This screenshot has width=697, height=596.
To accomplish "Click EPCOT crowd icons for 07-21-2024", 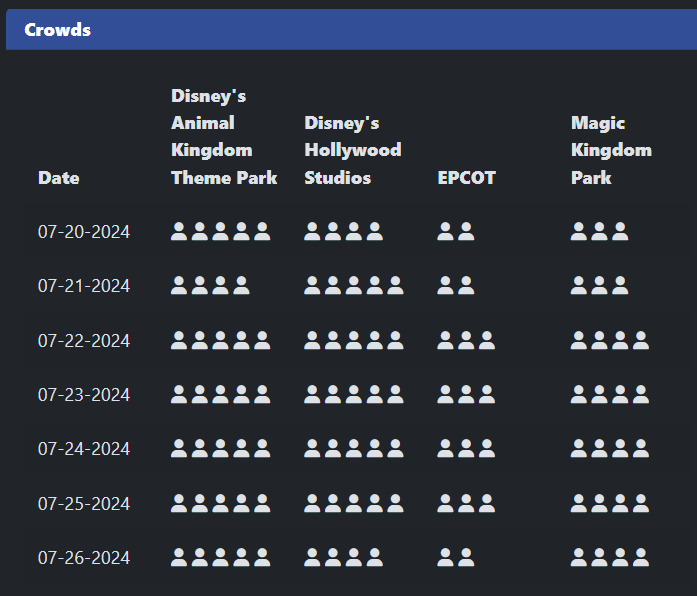I will pos(456,286).
